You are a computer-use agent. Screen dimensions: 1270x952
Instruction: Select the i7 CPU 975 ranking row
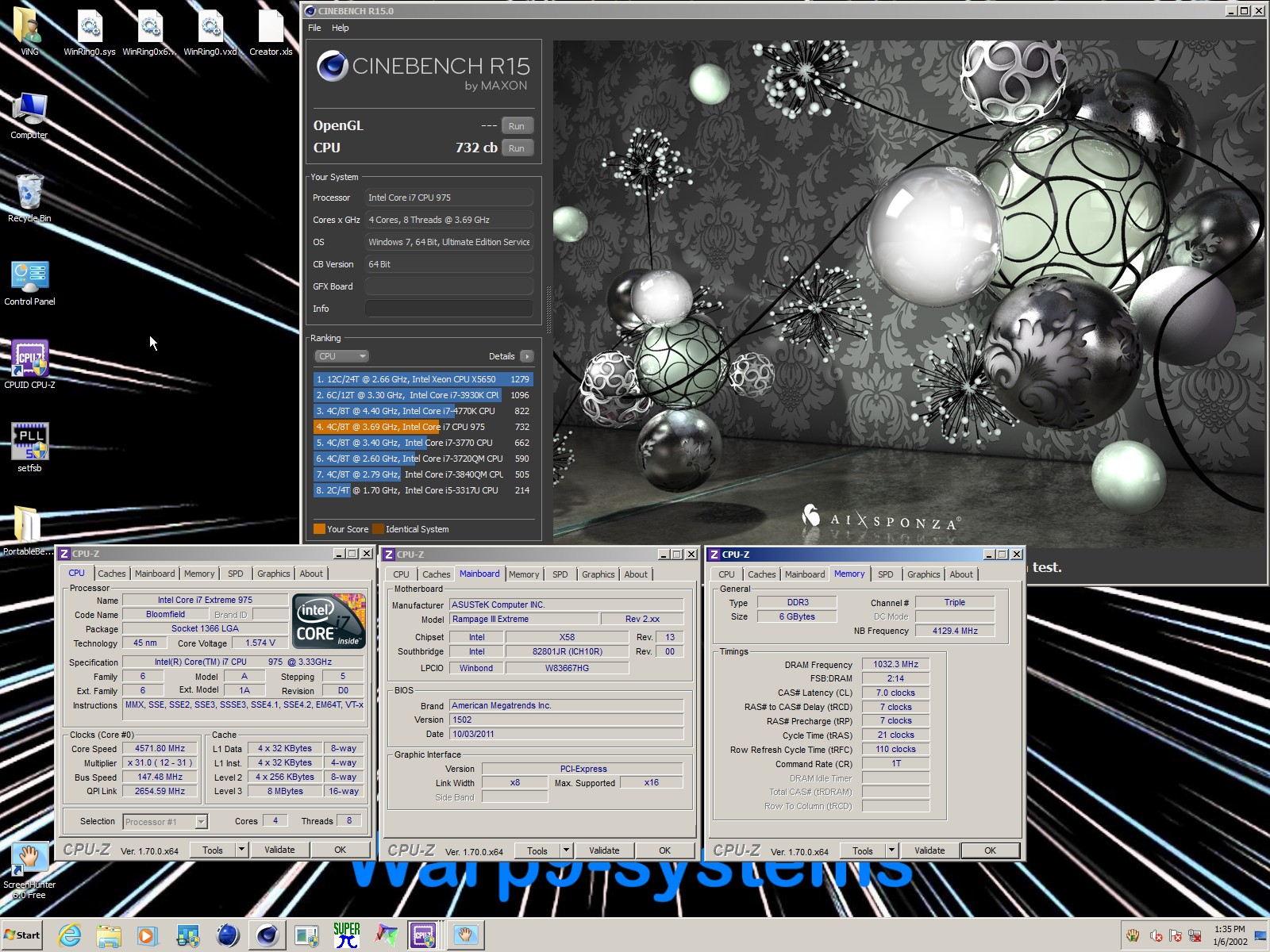coord(423,427)
